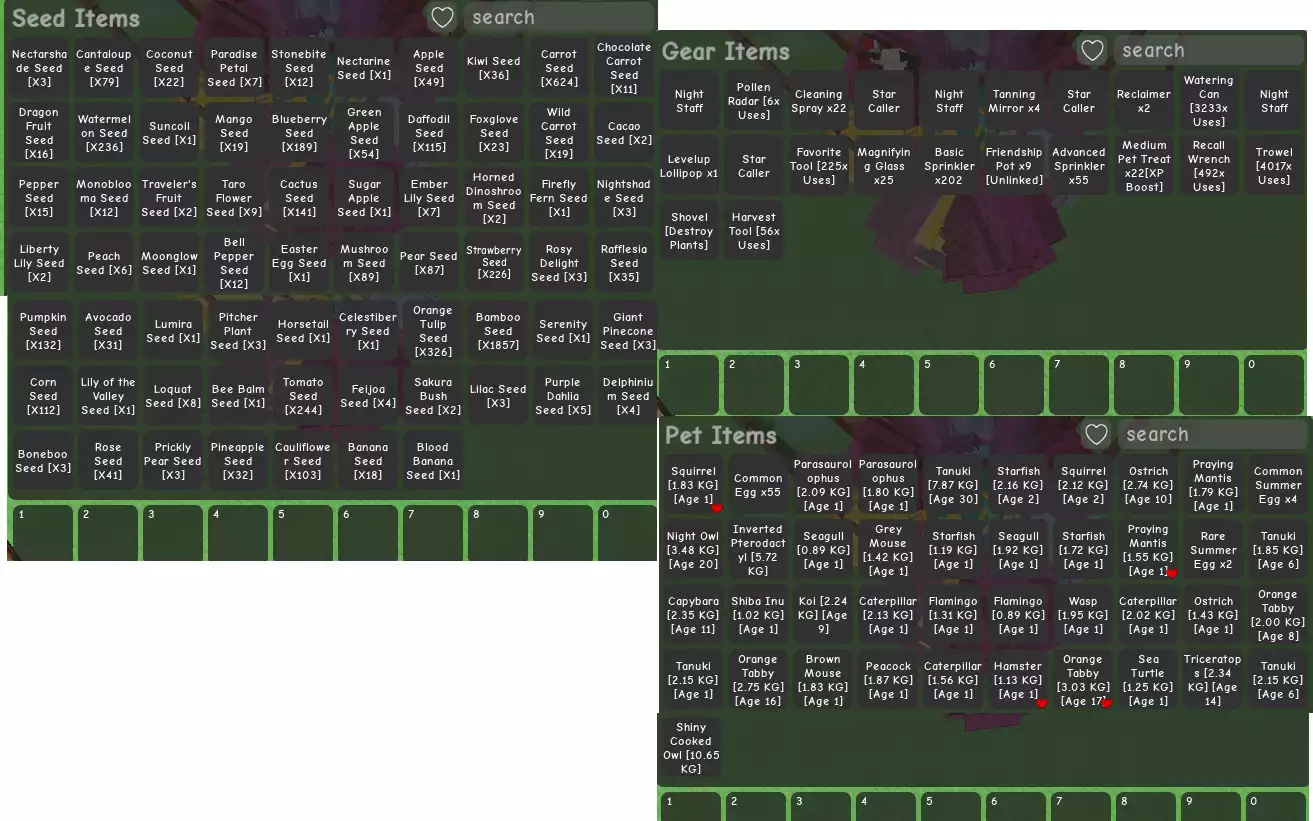The width and height of the screenshot is (1313, 821).
Task: Pick the Watering Can [3233x Uses] gear
Action: click(x=1208, y=101)
